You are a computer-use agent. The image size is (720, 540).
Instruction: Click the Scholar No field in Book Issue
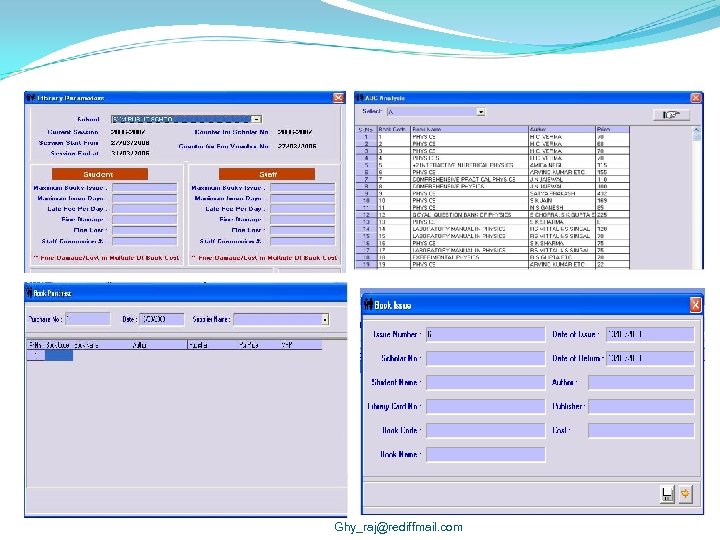(485, 358)
